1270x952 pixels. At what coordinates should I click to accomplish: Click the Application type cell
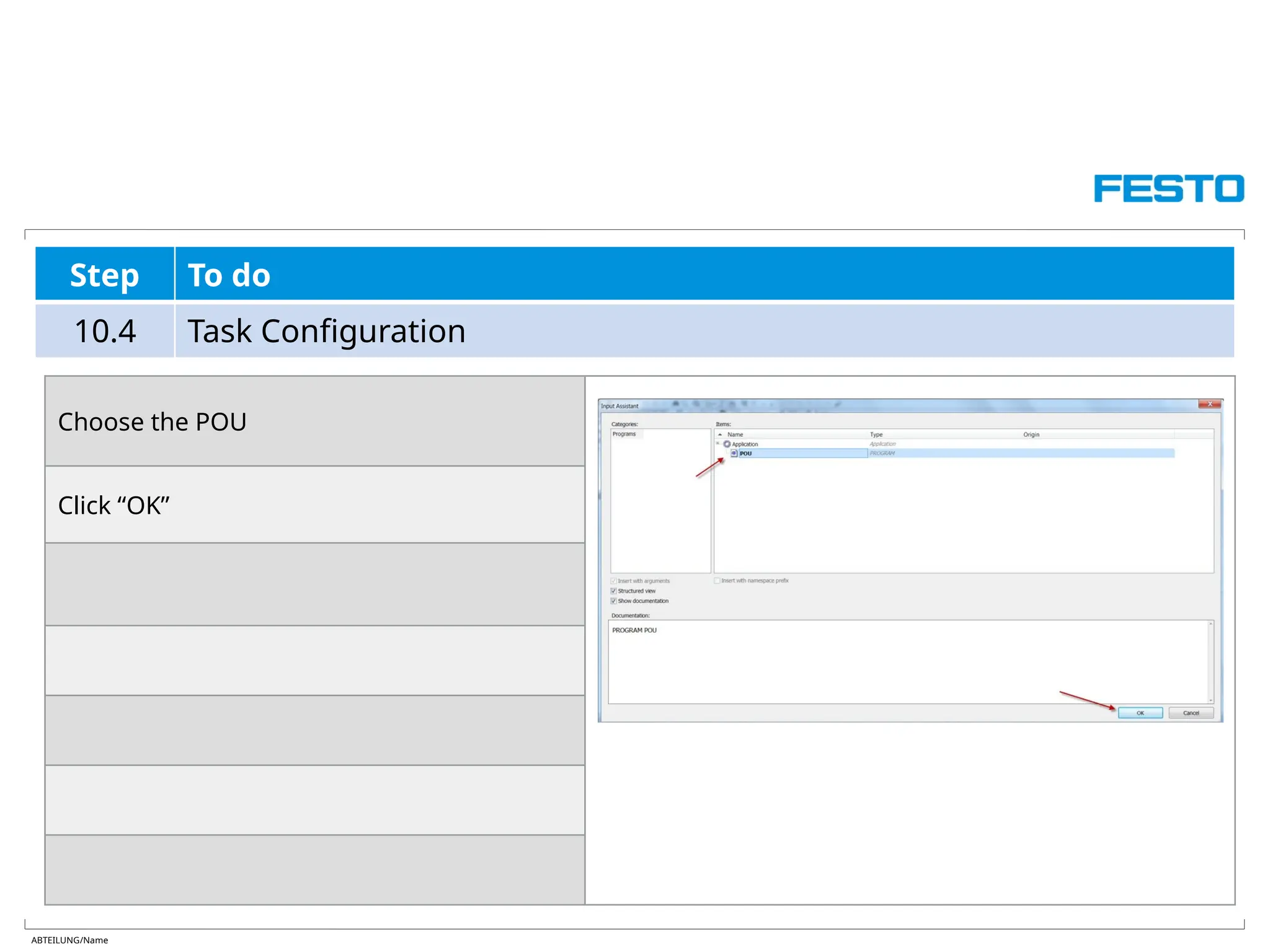tap(882, 444)
